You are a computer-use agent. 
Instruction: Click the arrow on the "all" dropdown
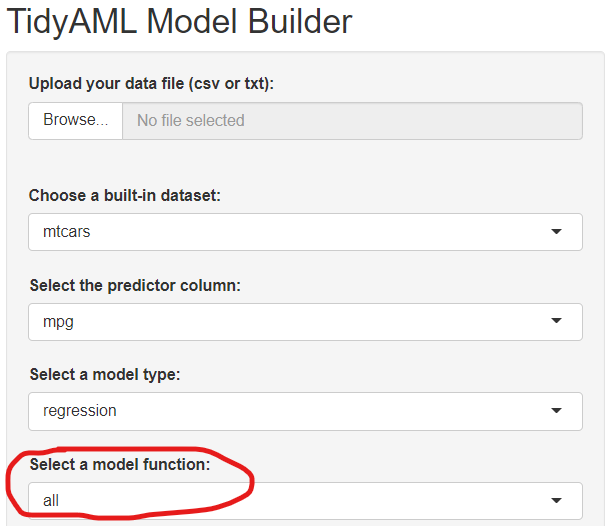(557, 500)
